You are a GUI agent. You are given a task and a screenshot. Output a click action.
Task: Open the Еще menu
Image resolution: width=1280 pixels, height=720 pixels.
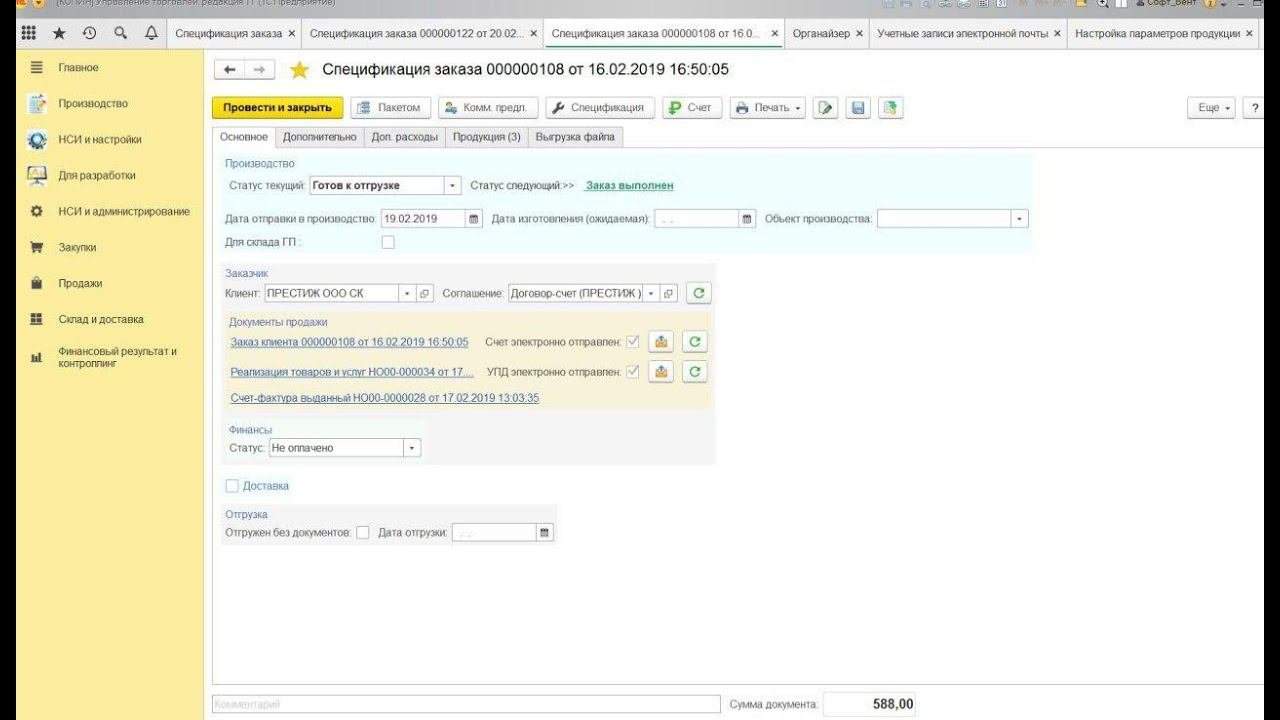tap(1212, 108)
